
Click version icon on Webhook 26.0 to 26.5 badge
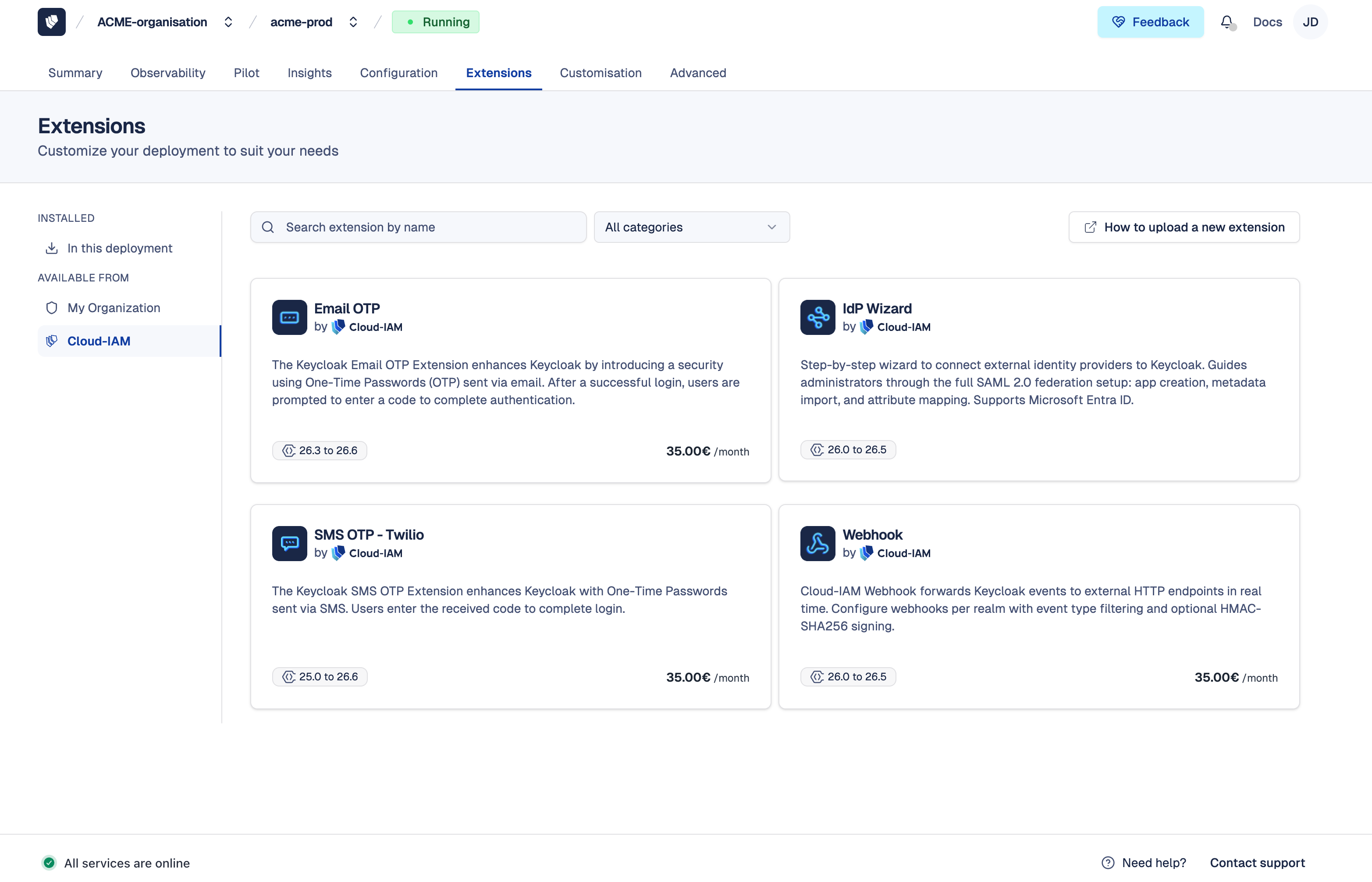[x=817, y=677]
